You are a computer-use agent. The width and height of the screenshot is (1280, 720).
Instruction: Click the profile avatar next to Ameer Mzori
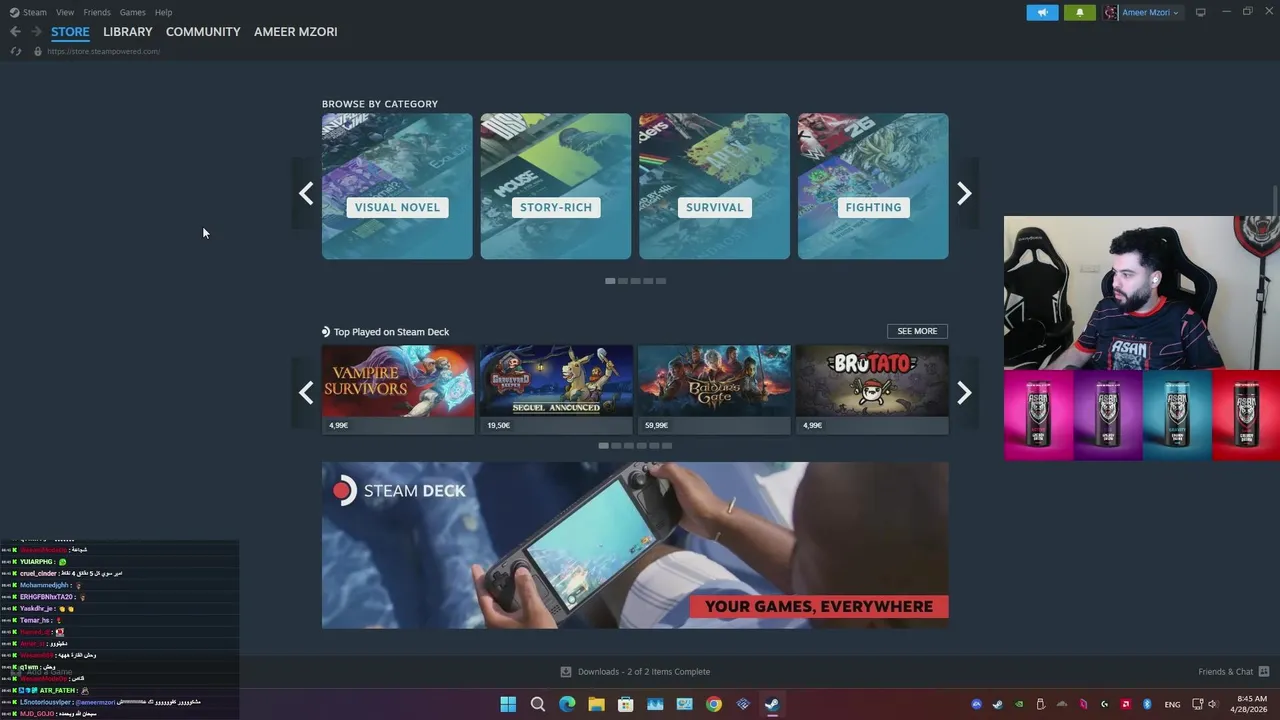point(1111,12)
